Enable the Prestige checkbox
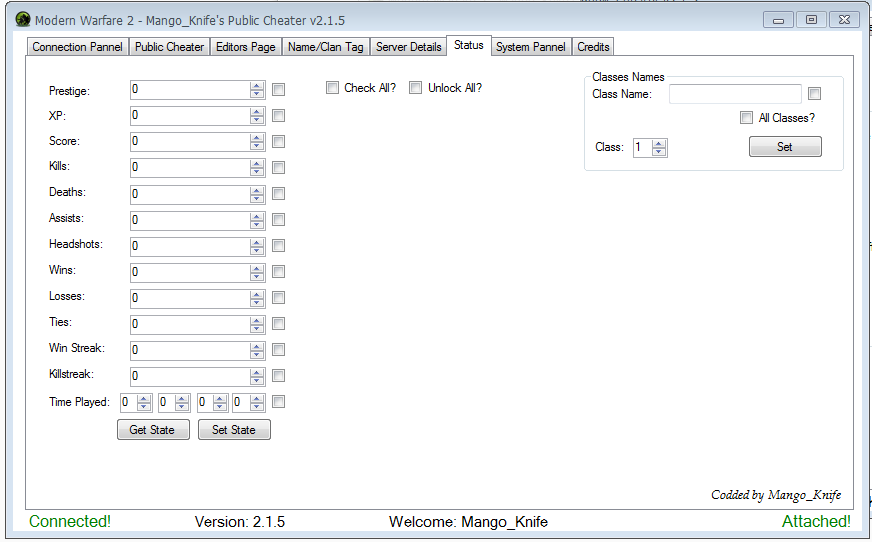 [279, 89]
